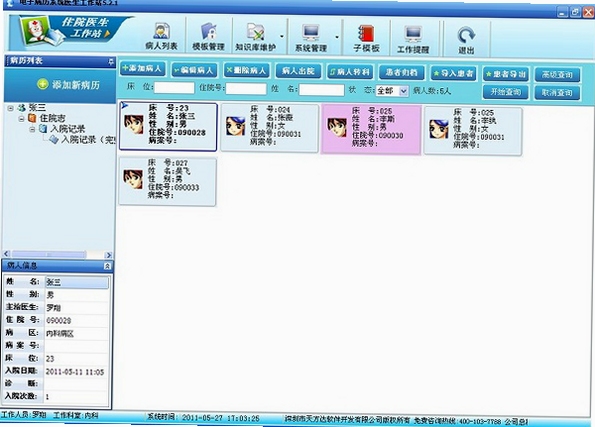Open the 知识库维护 dropdown arrow

tap(282, 37)
